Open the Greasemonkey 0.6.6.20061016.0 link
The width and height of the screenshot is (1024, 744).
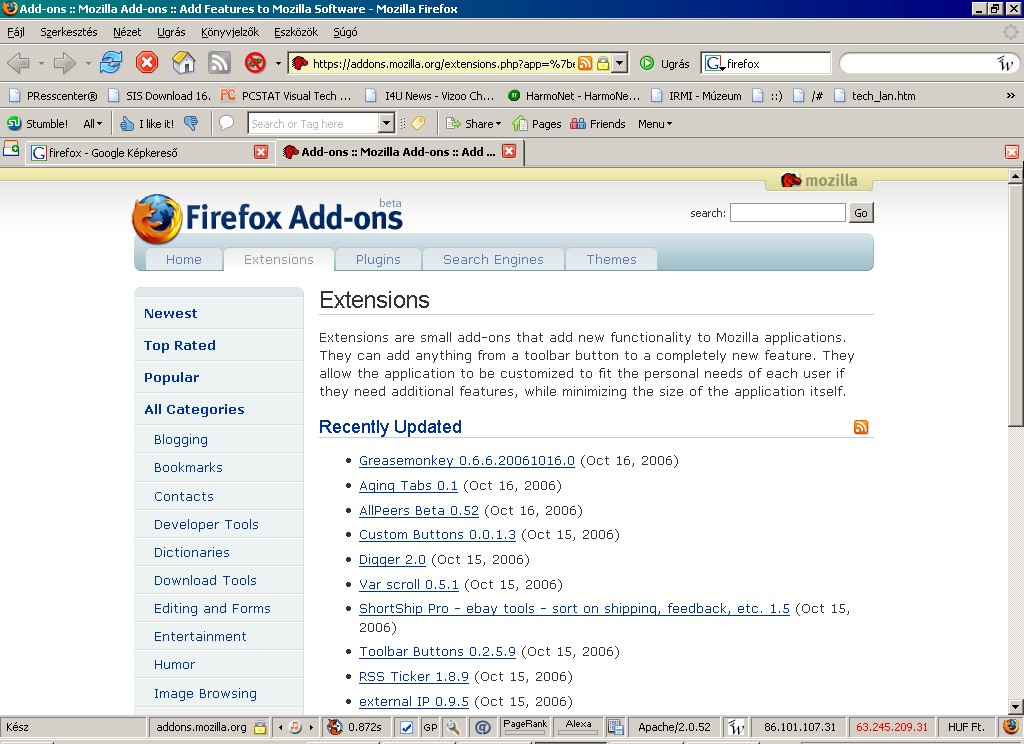467,461
